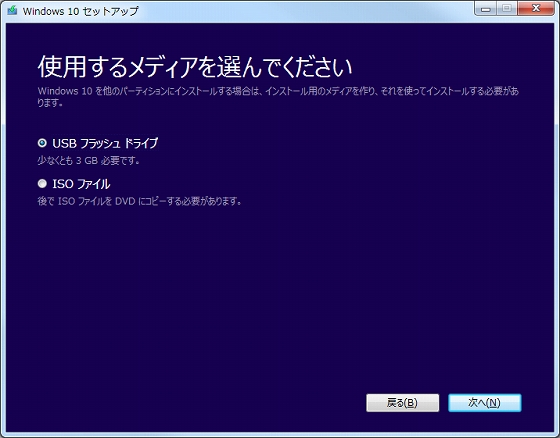
Task: Click the empty title bar area beside the title
Action: click(x=304, y=11)
